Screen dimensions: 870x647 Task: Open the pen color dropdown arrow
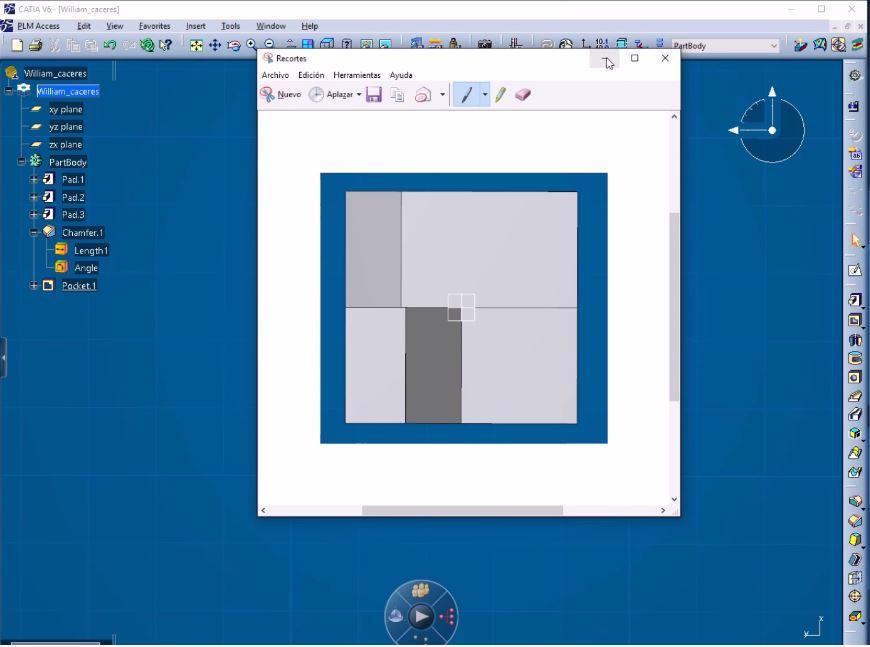(485, 95)
